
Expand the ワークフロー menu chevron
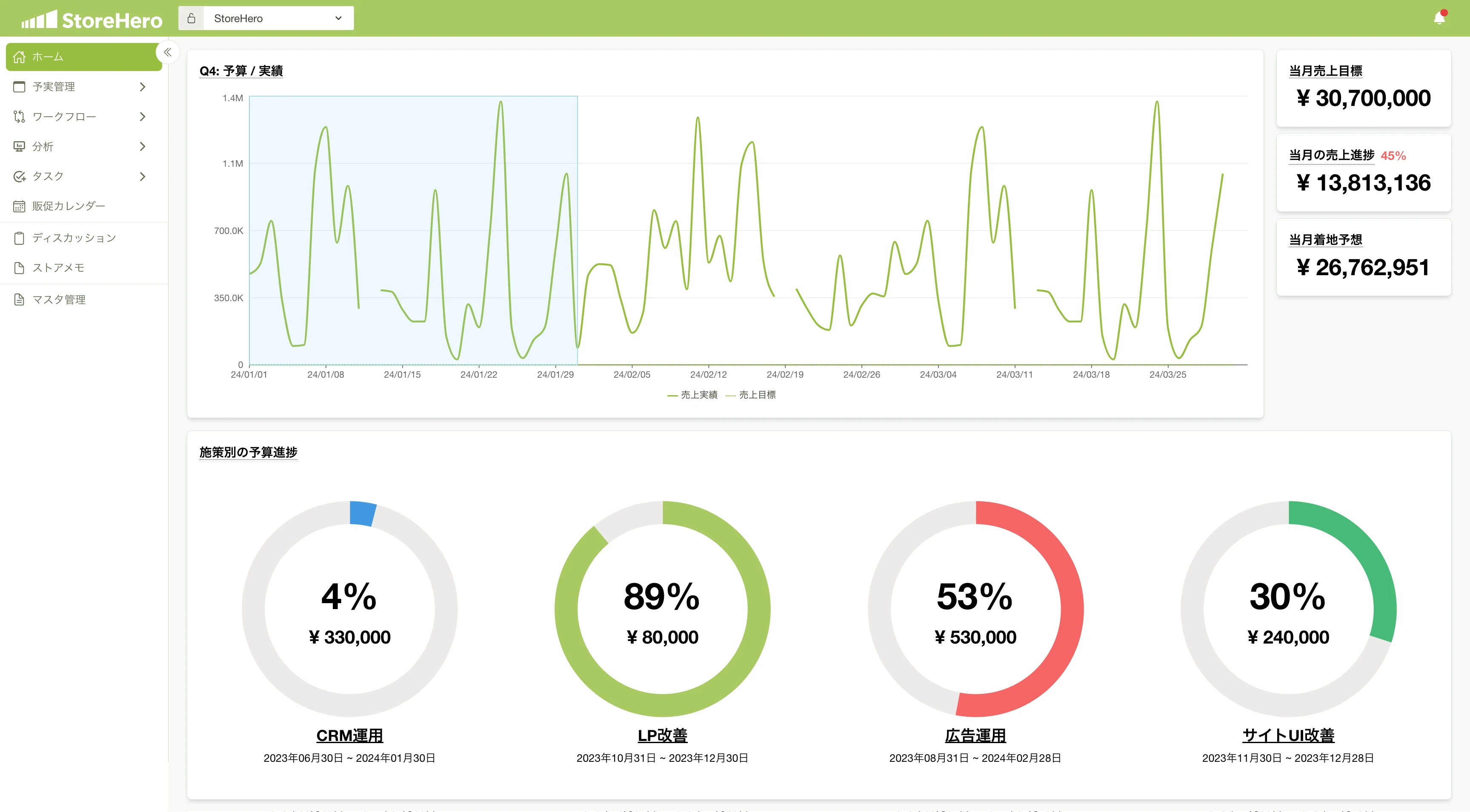(143, 116)
